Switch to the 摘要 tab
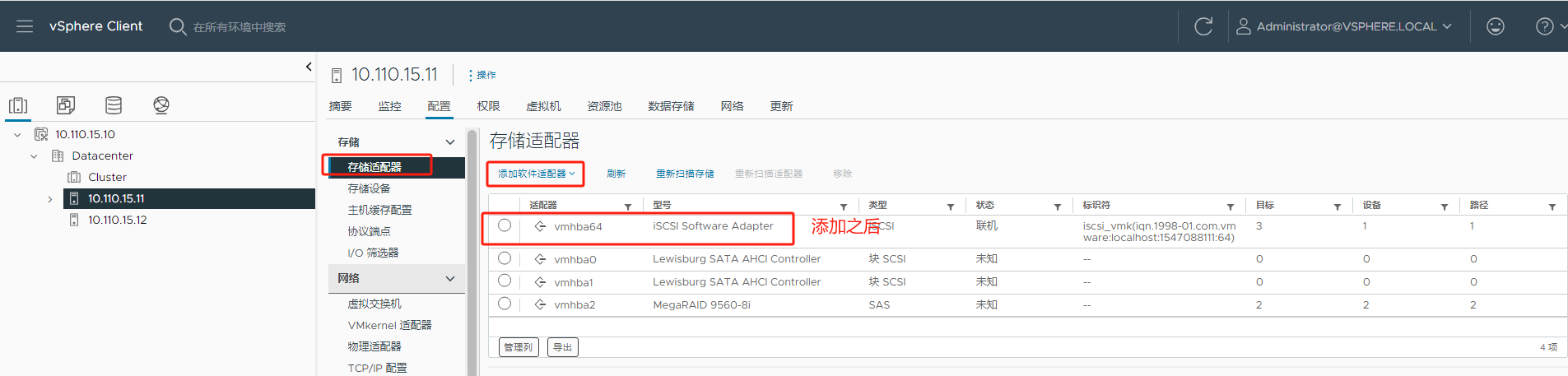 click(340, 106)
